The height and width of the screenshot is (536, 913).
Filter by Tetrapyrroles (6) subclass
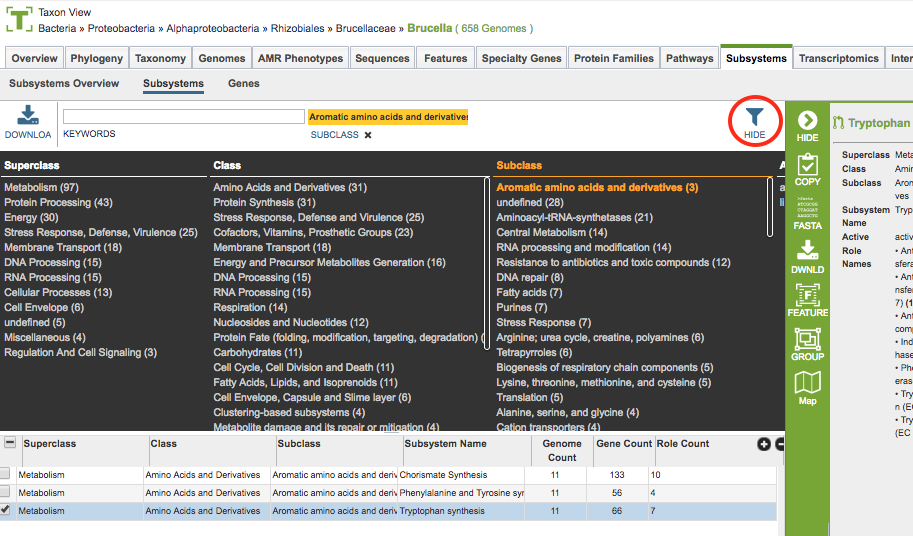pos(534,353)
